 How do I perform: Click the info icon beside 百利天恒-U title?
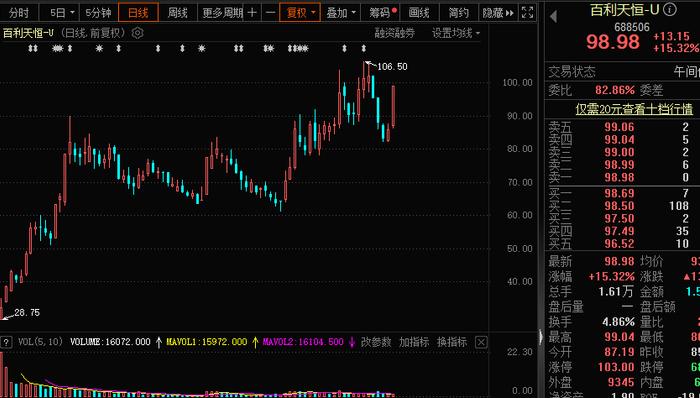pos(669,9)
